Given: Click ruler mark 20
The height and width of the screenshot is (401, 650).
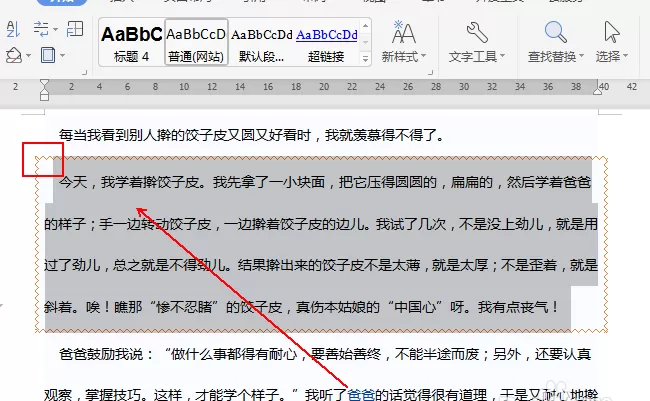Looking at the screenshot, I should coord(324,87).
